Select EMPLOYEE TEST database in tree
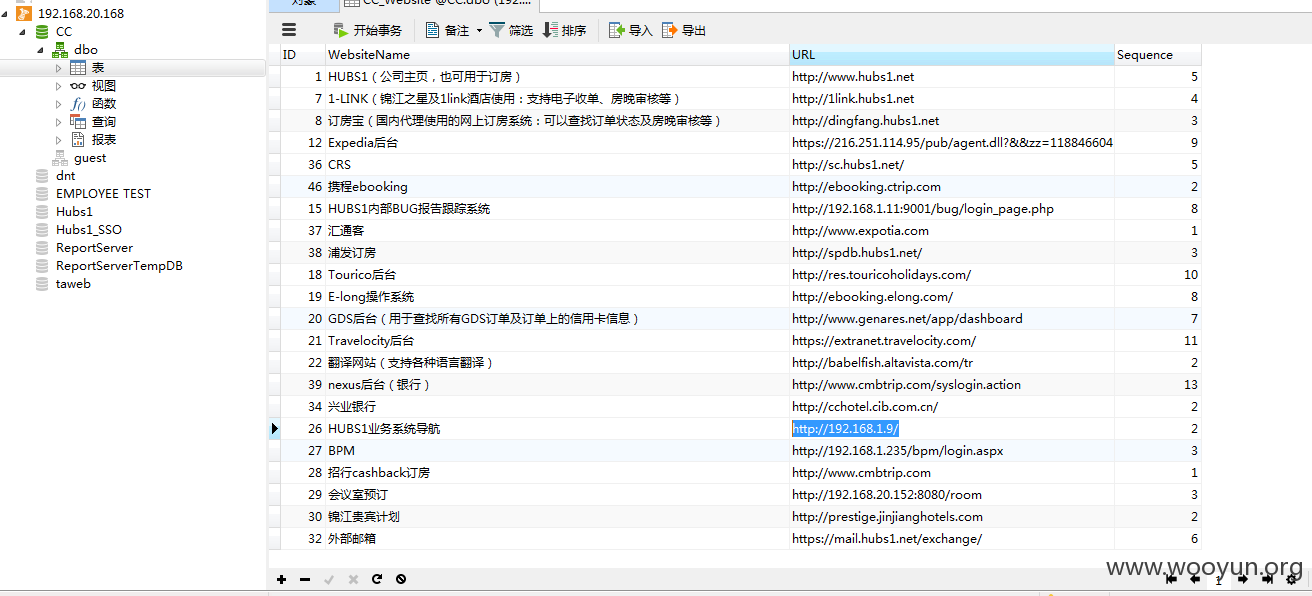 tap(104, 194)
